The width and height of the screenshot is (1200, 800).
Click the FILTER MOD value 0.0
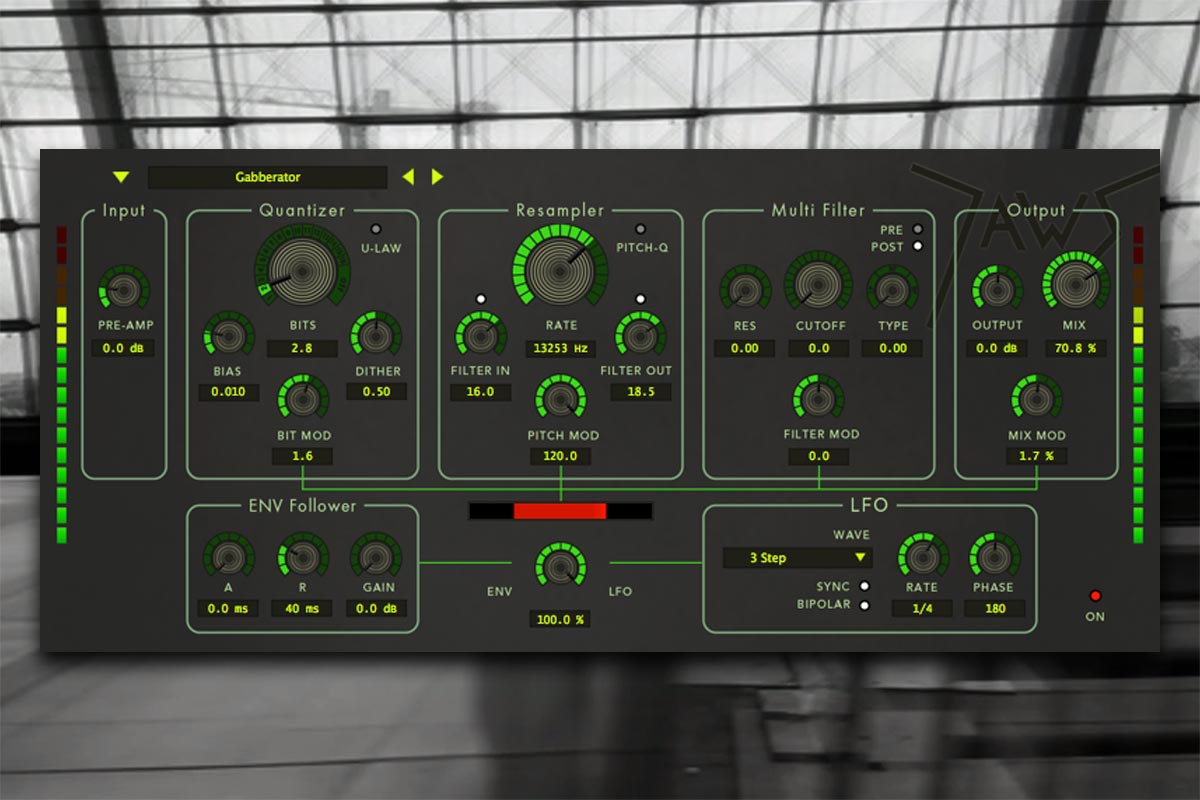(x=818, y=456)
